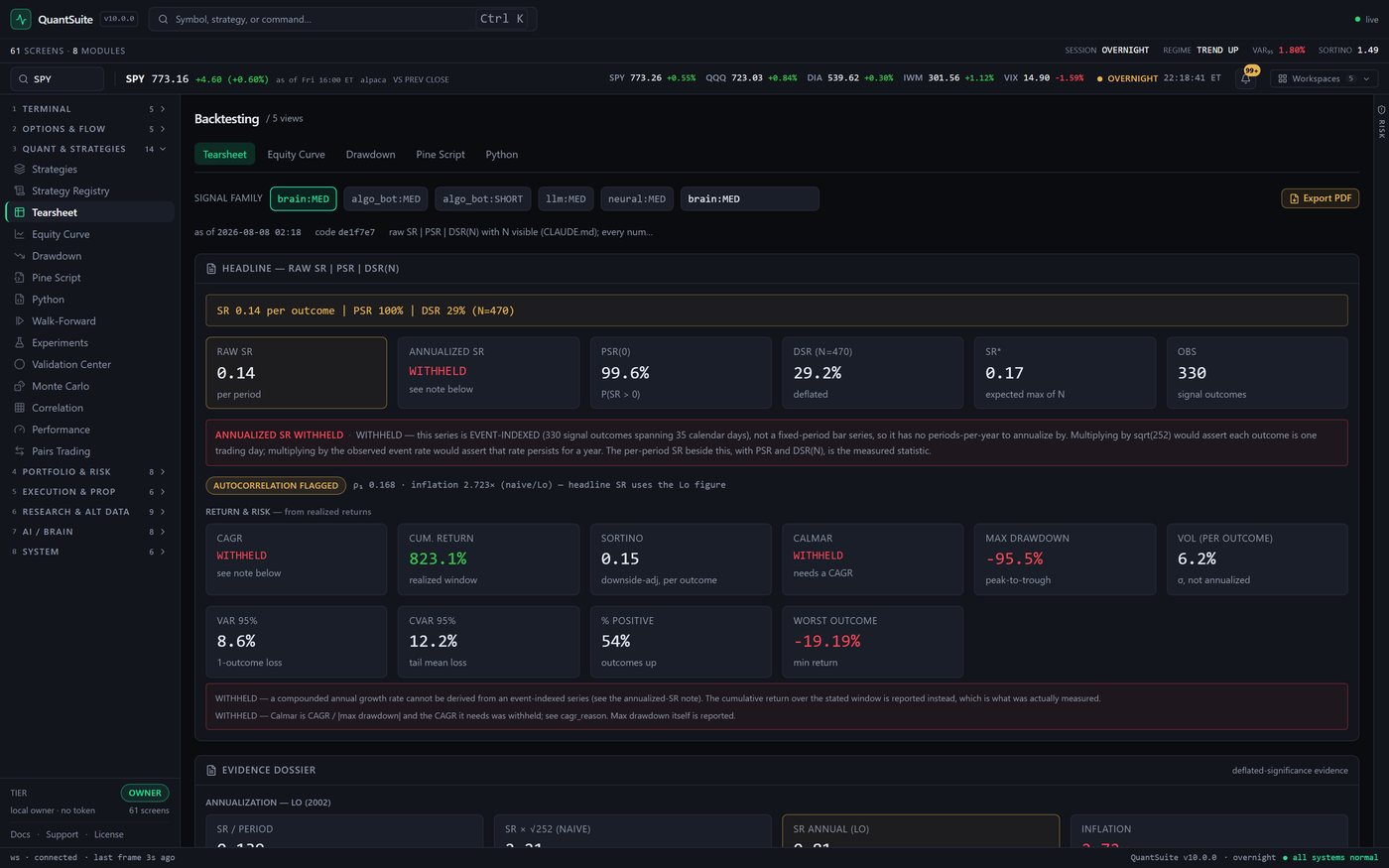
Task: Switch to the Drawdown tab
Action: (x=371, y=155)
